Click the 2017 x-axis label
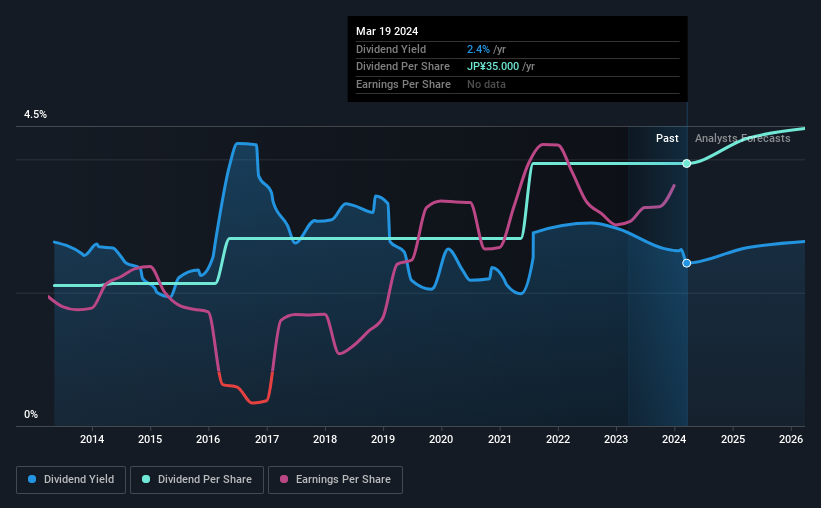This screenshot has width=821, height=508. (267, 439)
